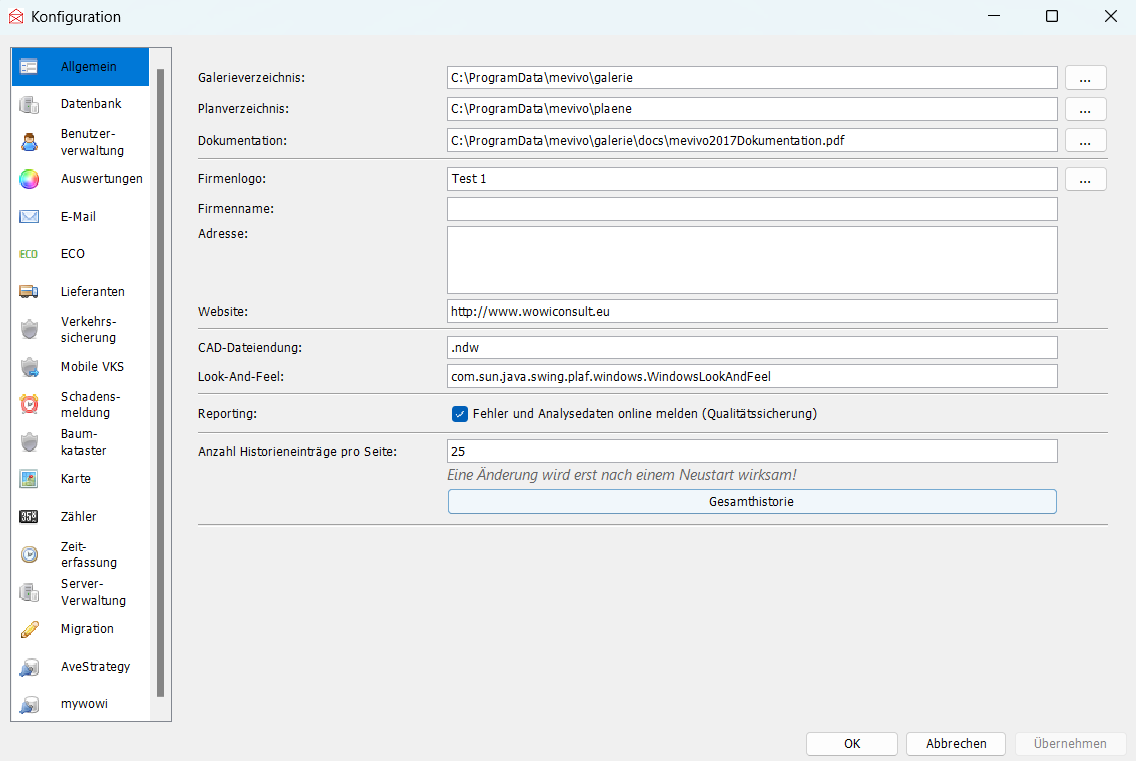Click the Anzahl Historieneinträge pro Seite field
This screenshot has height=761, width=1136.
(x=752, y=452)
